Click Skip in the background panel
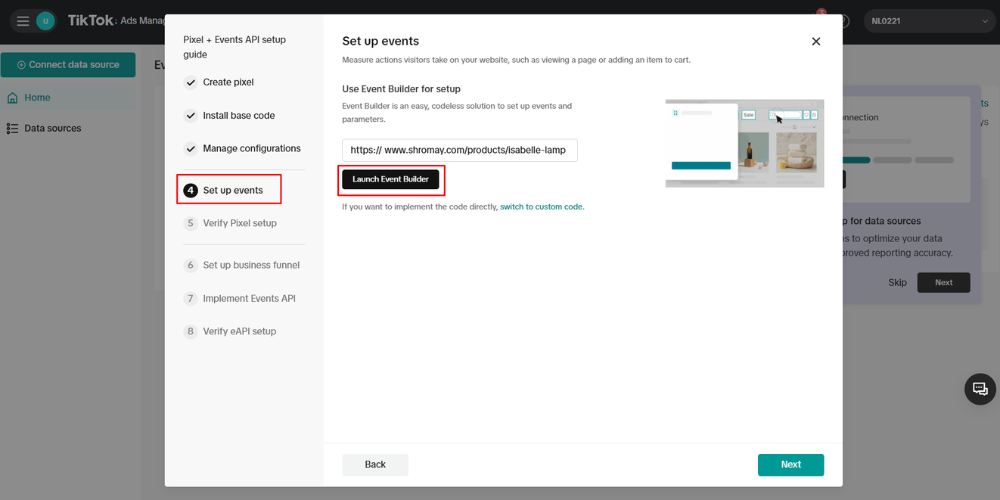 897,283
